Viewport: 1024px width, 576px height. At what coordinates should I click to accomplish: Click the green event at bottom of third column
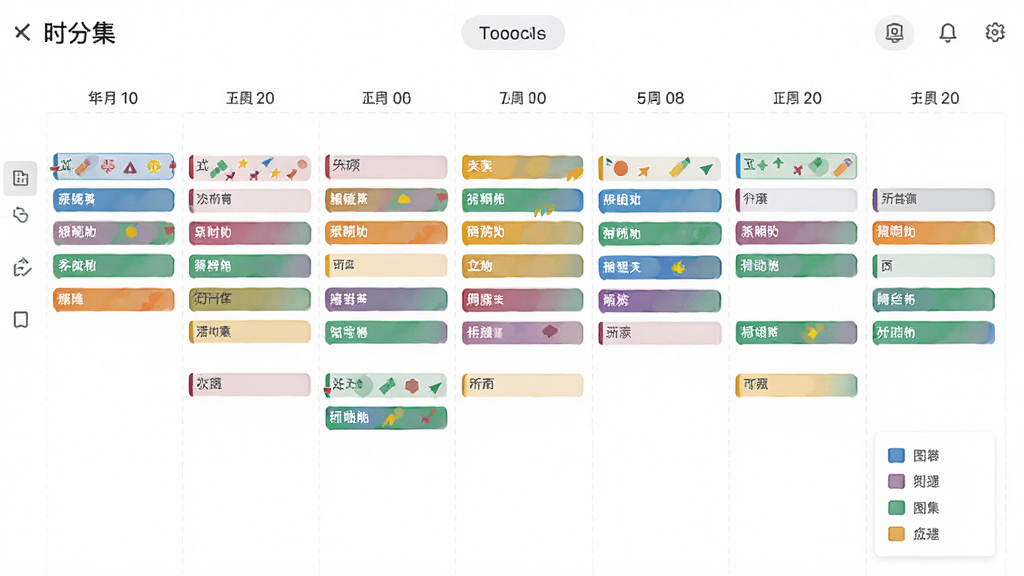click(386, 417)
